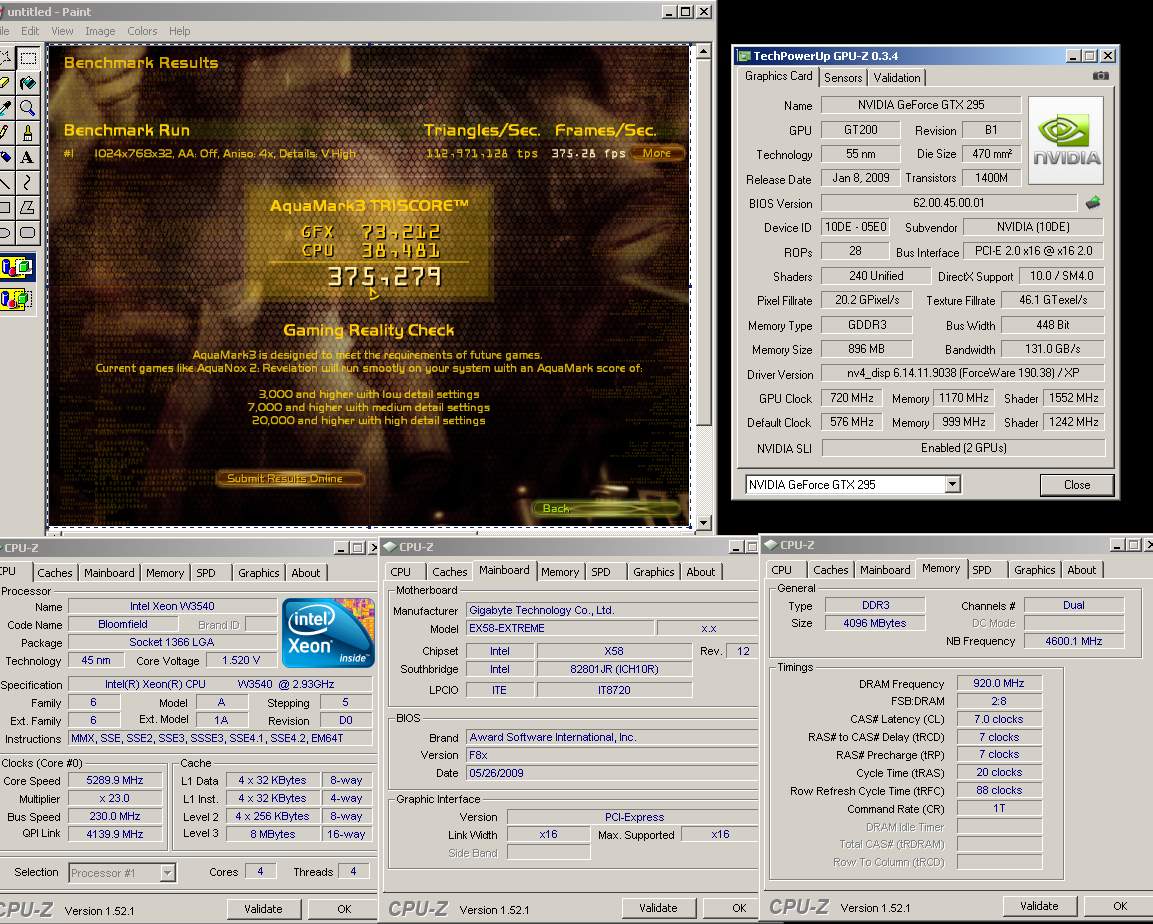Select the Pick Color eyedropper tool

point(5,107)
